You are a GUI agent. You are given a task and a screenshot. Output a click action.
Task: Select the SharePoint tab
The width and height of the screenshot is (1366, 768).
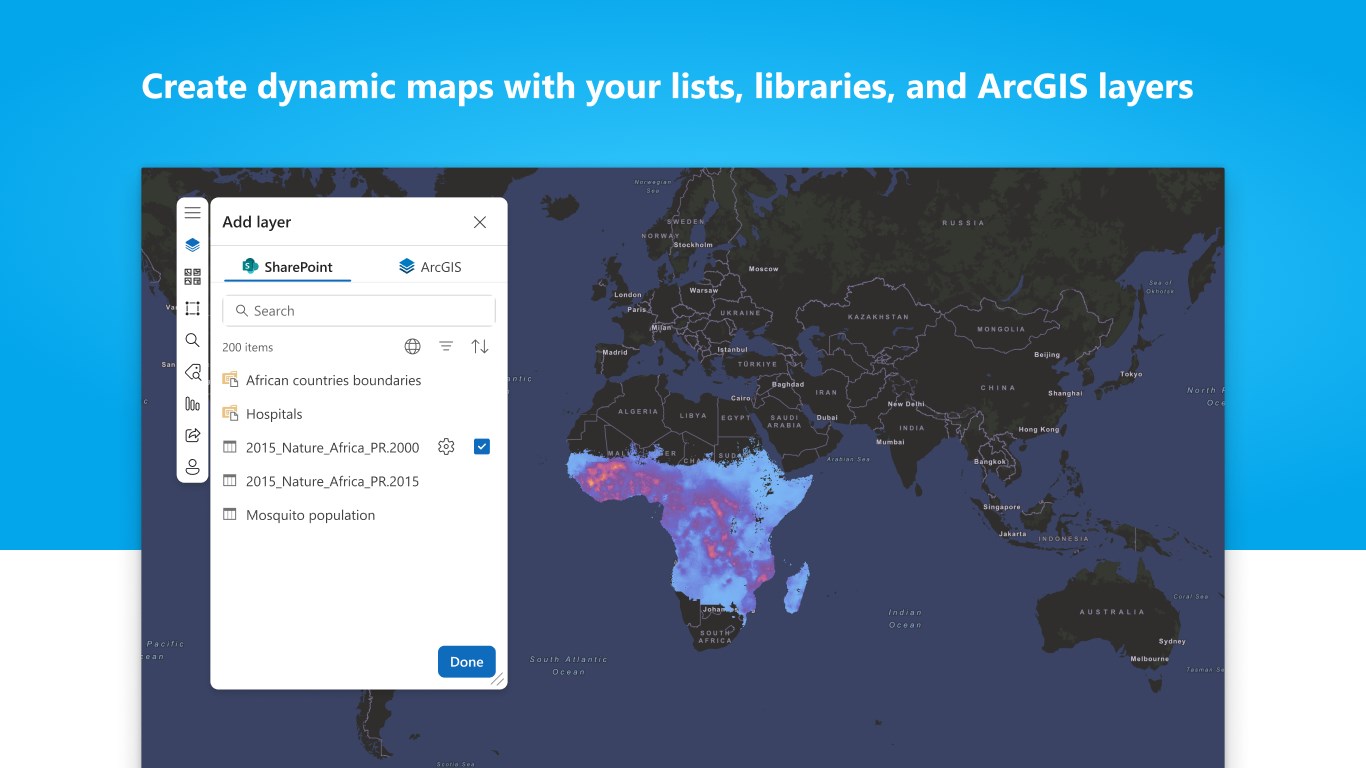pyautogui.click(x=288, y=267)
